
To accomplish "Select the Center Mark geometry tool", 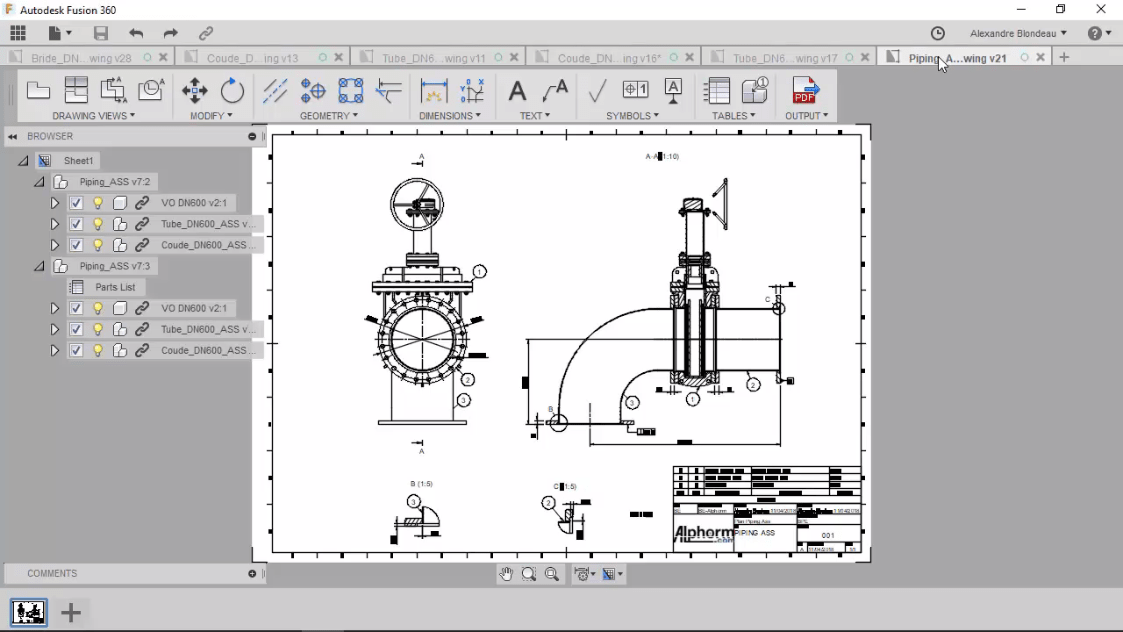I will click(x=313, y=91).
